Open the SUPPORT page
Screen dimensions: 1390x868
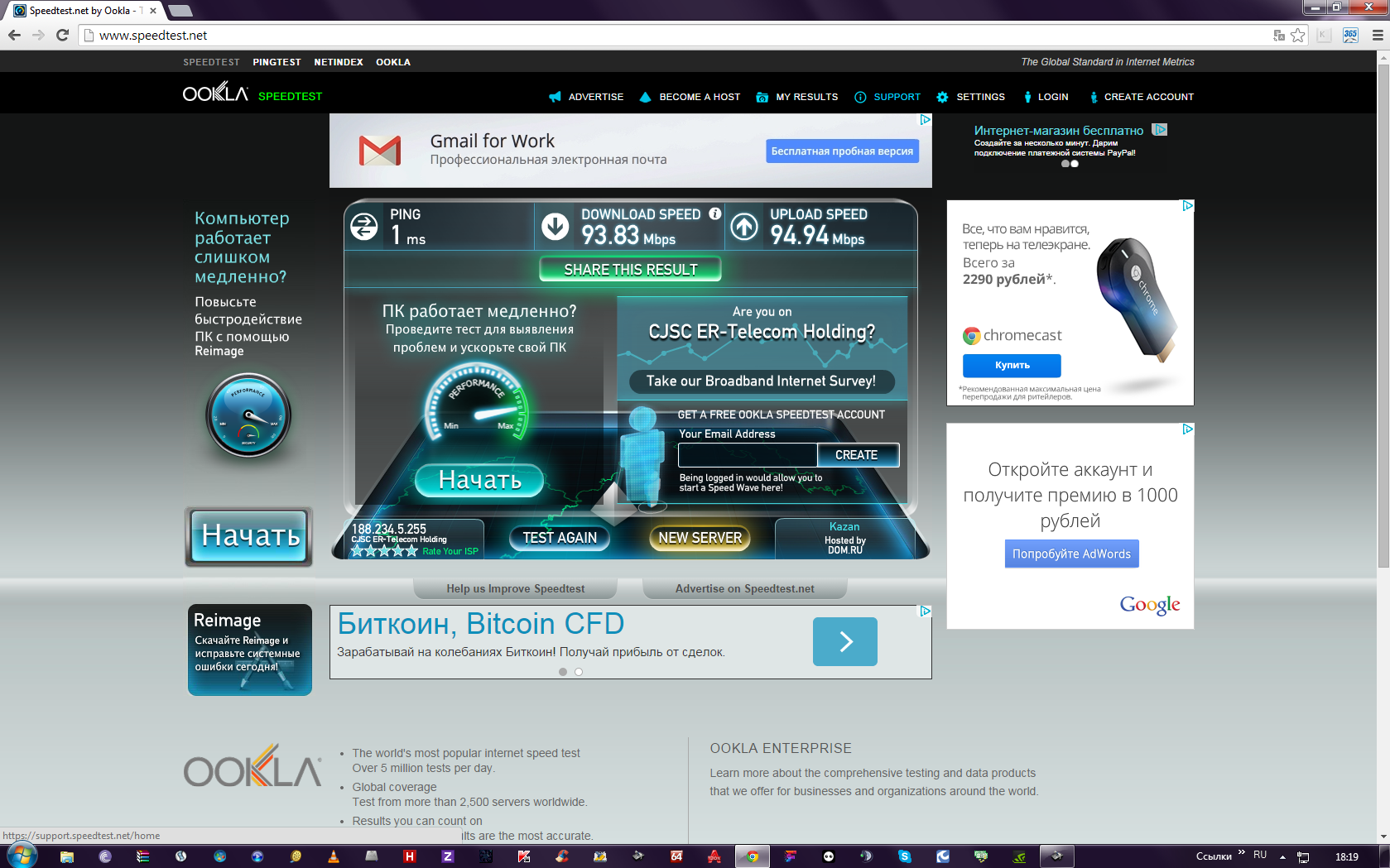coord(887,97)
